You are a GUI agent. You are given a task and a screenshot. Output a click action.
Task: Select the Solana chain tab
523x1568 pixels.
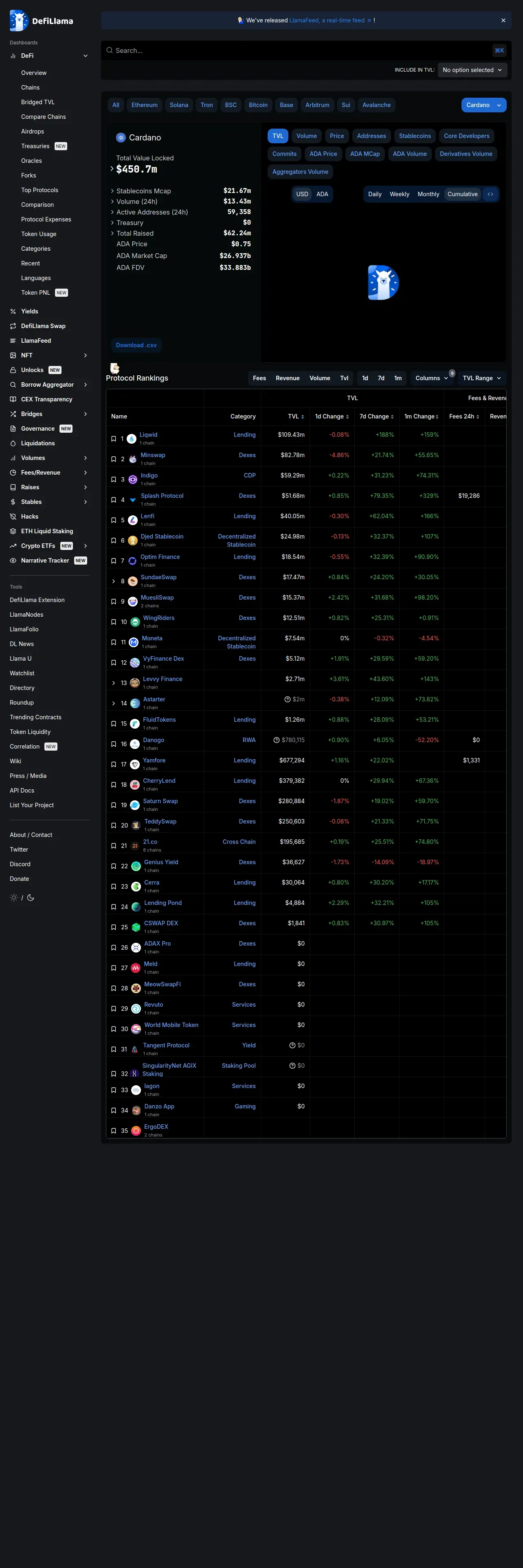click(x=179, y=105)
